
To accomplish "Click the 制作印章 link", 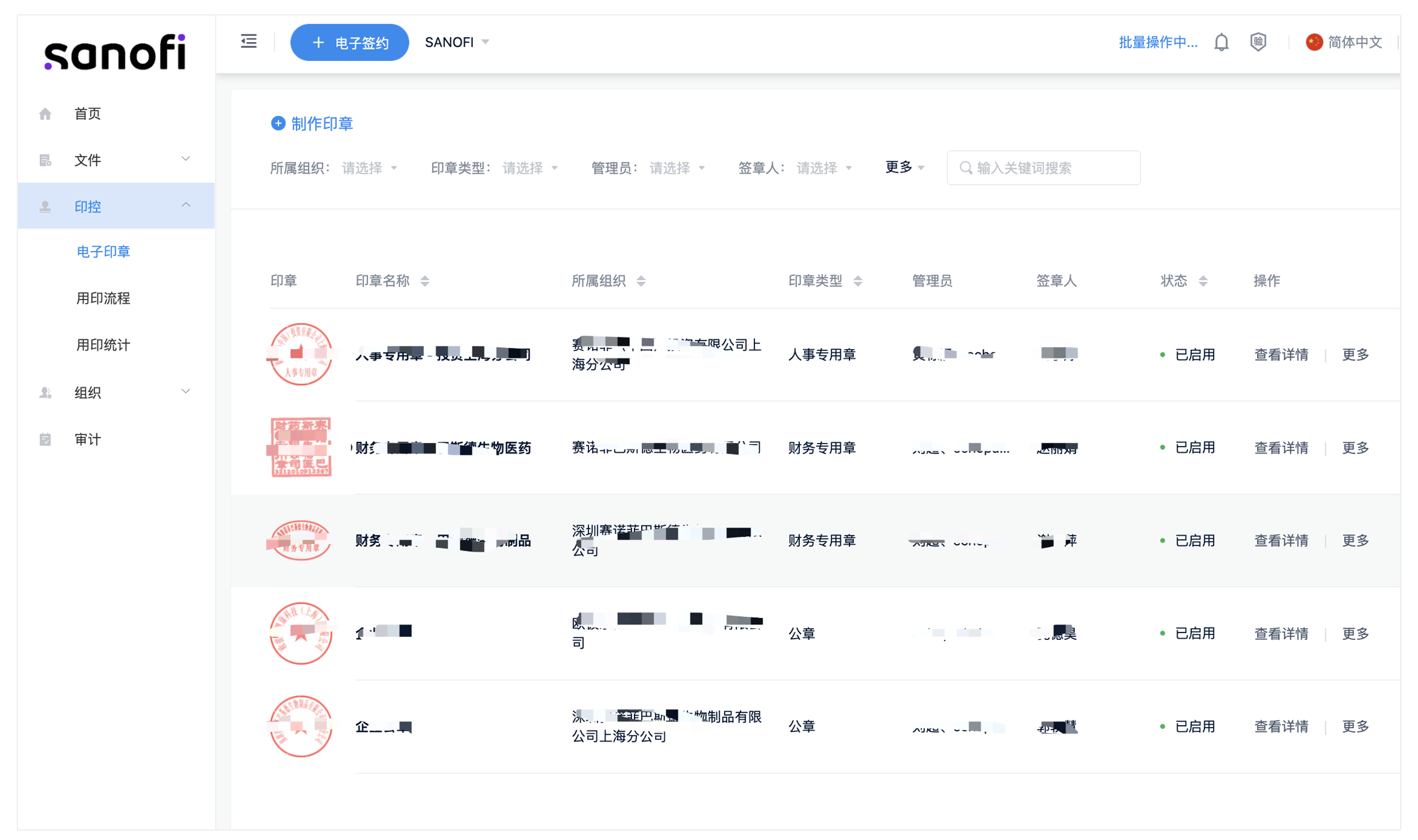I will click(322, 124).
